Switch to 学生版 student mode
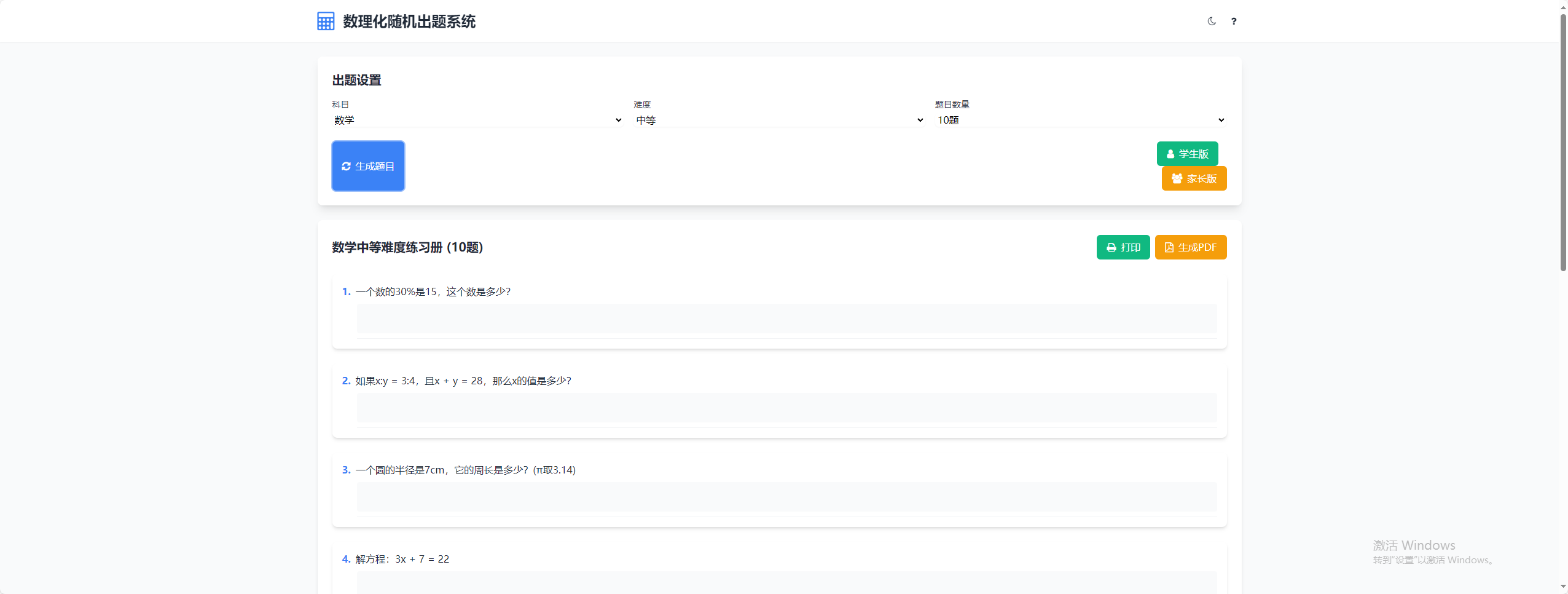Image resolution: width=1568 pixels, height=594 pixels. pyautogui.click(x=1187, y=154)
